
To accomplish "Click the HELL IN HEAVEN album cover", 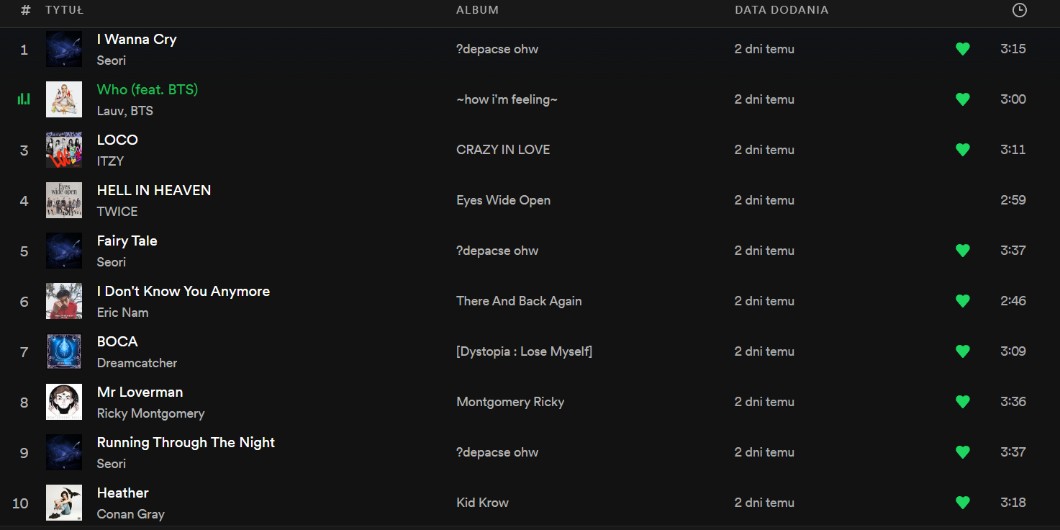I will (x=64, y=200).
